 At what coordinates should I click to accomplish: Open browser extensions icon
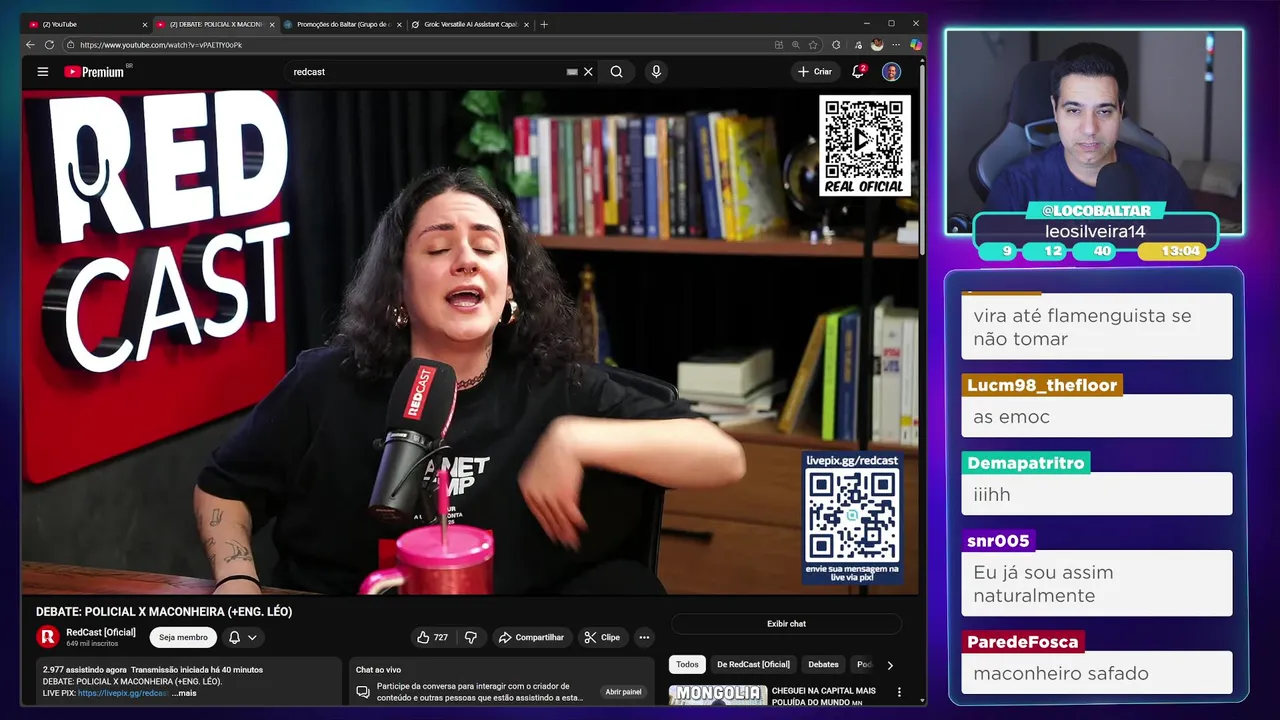click(836, 45)
